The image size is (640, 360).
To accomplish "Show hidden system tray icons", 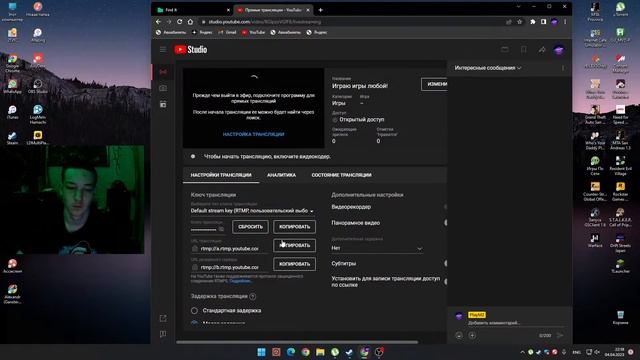I will click(522, 352).
